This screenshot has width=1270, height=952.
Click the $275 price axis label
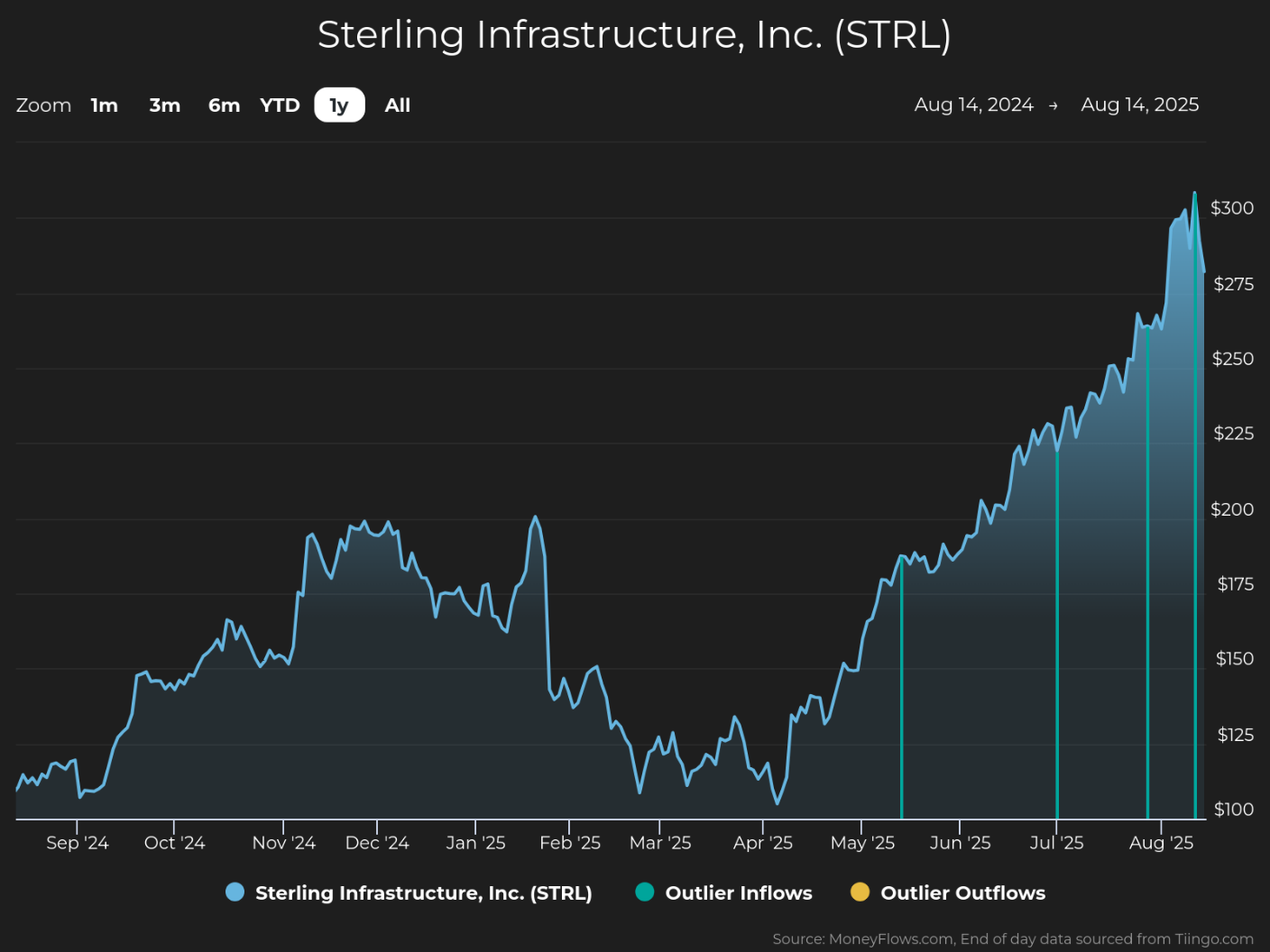[1233, 285]
